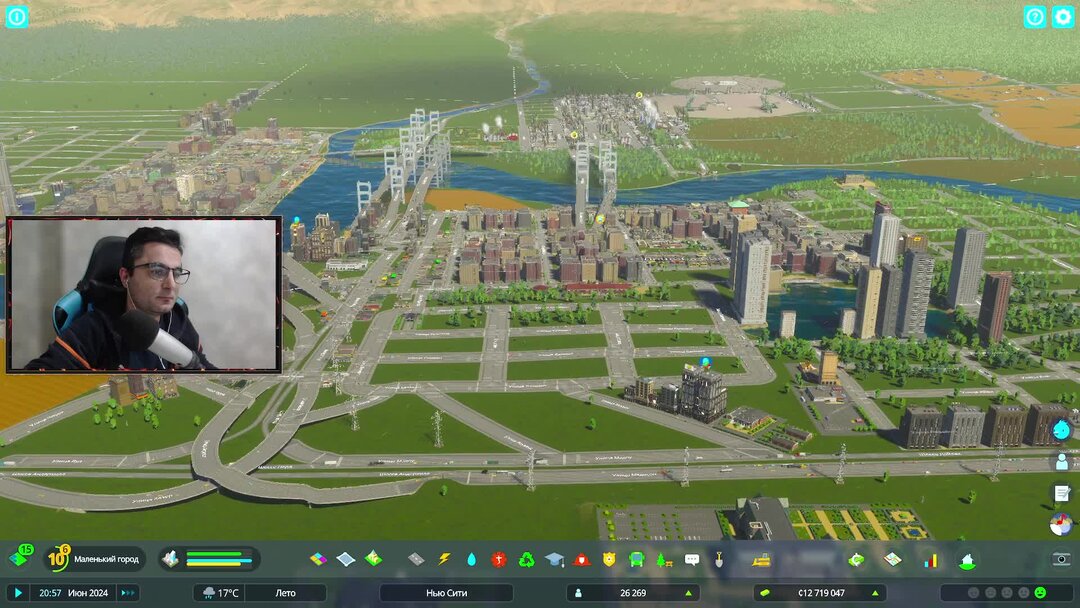Open the Chirper bird notification icon
Image resolution: width=1080 pixels, height=608 pixels.
[x=1061, y=430]
